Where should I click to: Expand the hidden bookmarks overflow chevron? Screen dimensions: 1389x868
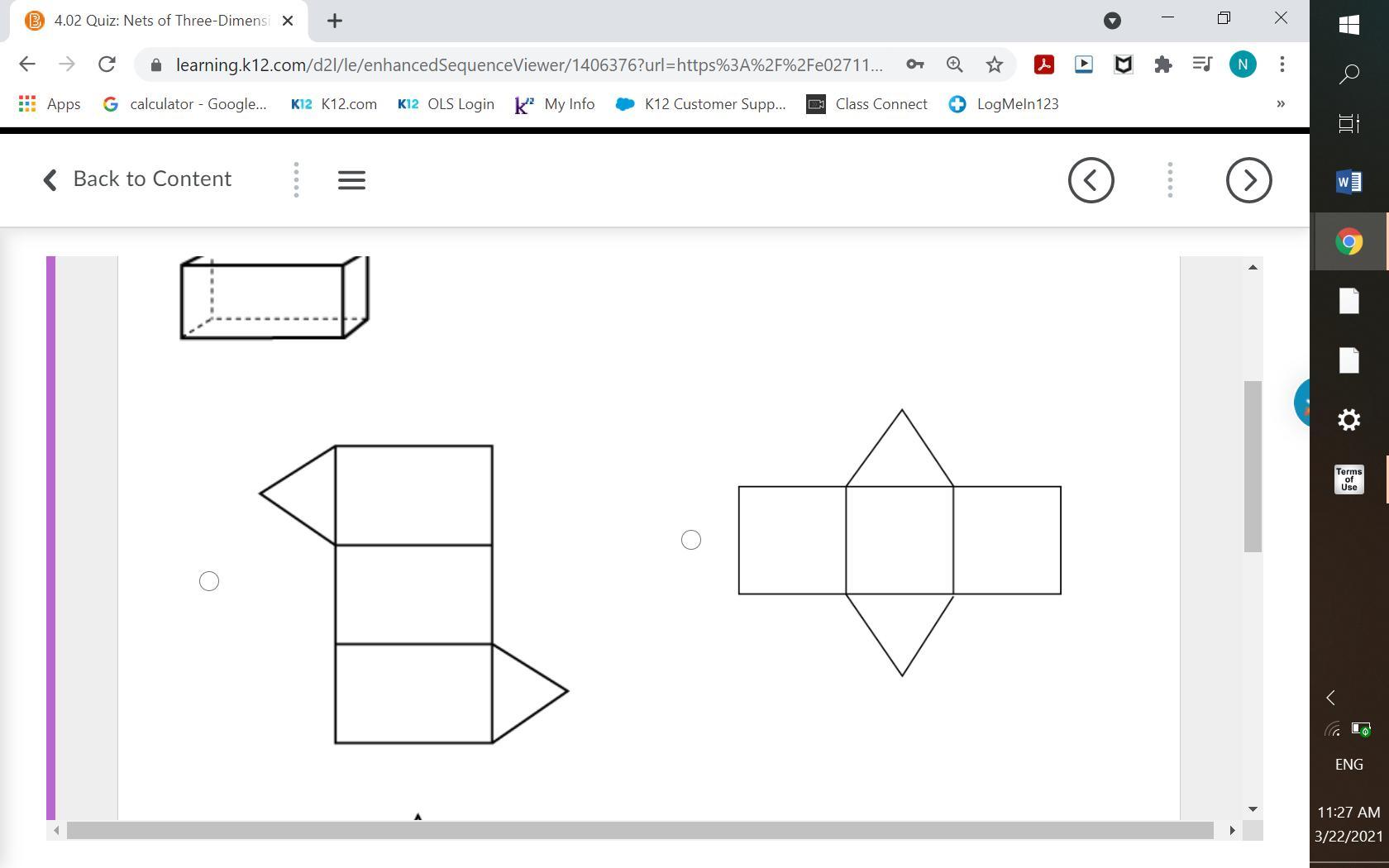[x=1281, y=104]
